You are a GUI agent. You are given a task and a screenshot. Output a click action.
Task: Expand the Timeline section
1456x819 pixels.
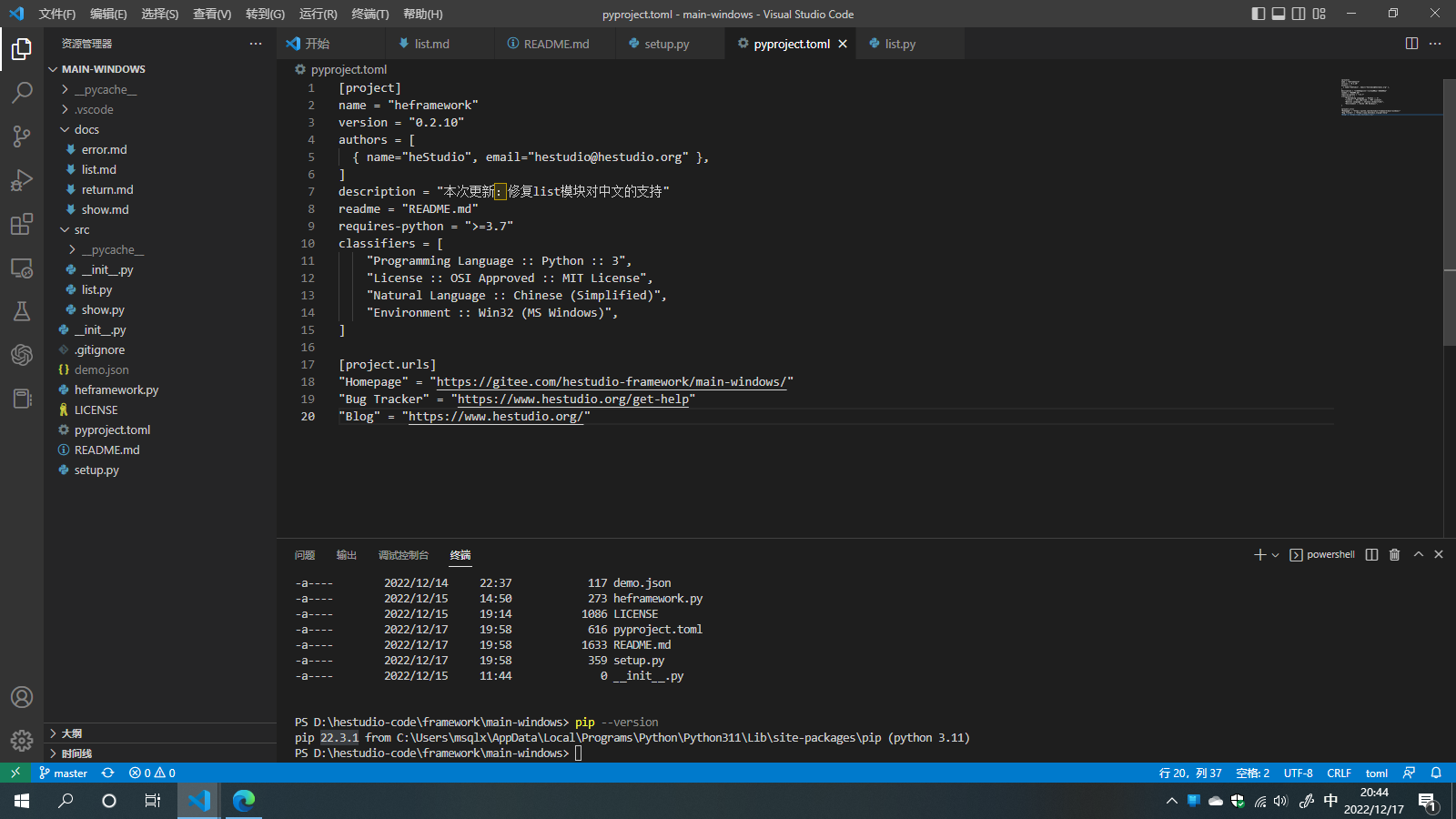[x=160, y=753]
